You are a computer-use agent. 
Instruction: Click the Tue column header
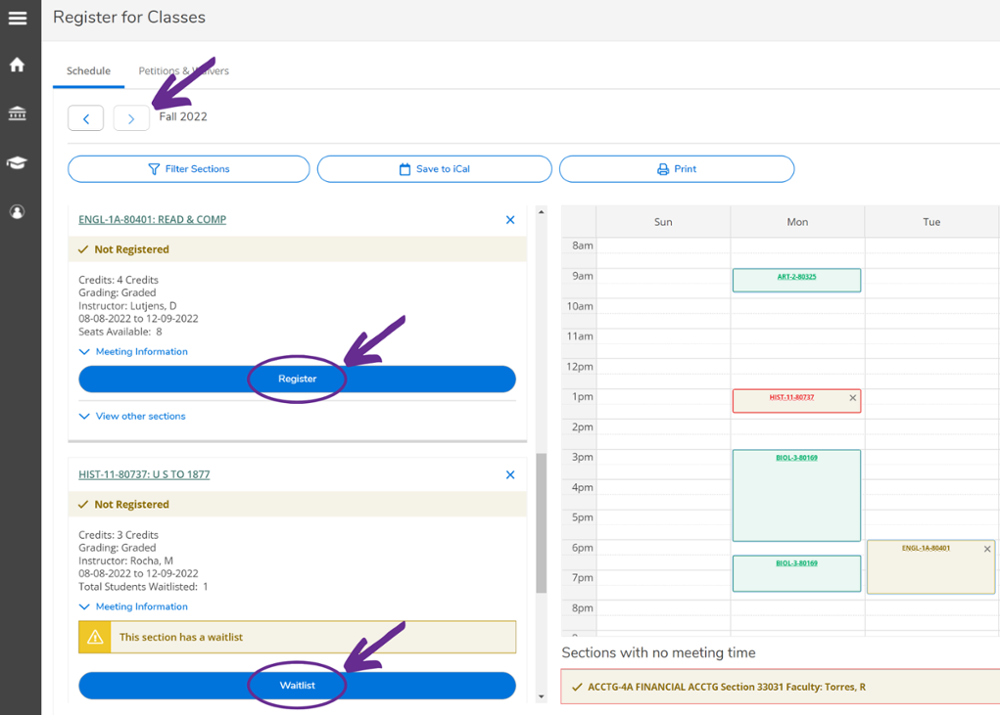(932, 222)
